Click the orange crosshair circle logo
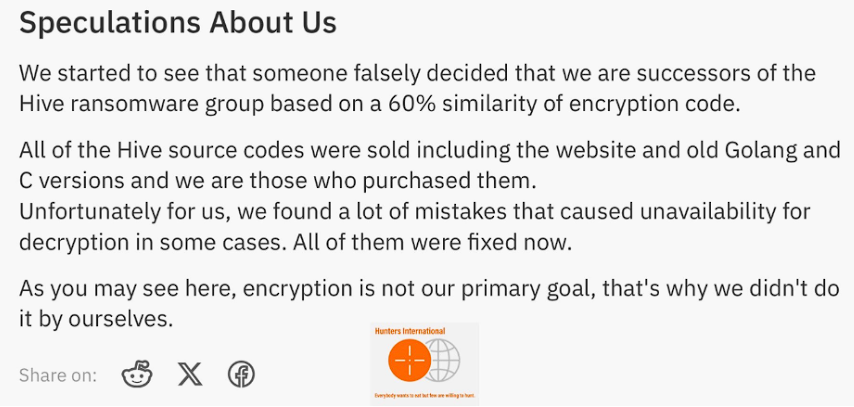854x407 pixels. 408,360
